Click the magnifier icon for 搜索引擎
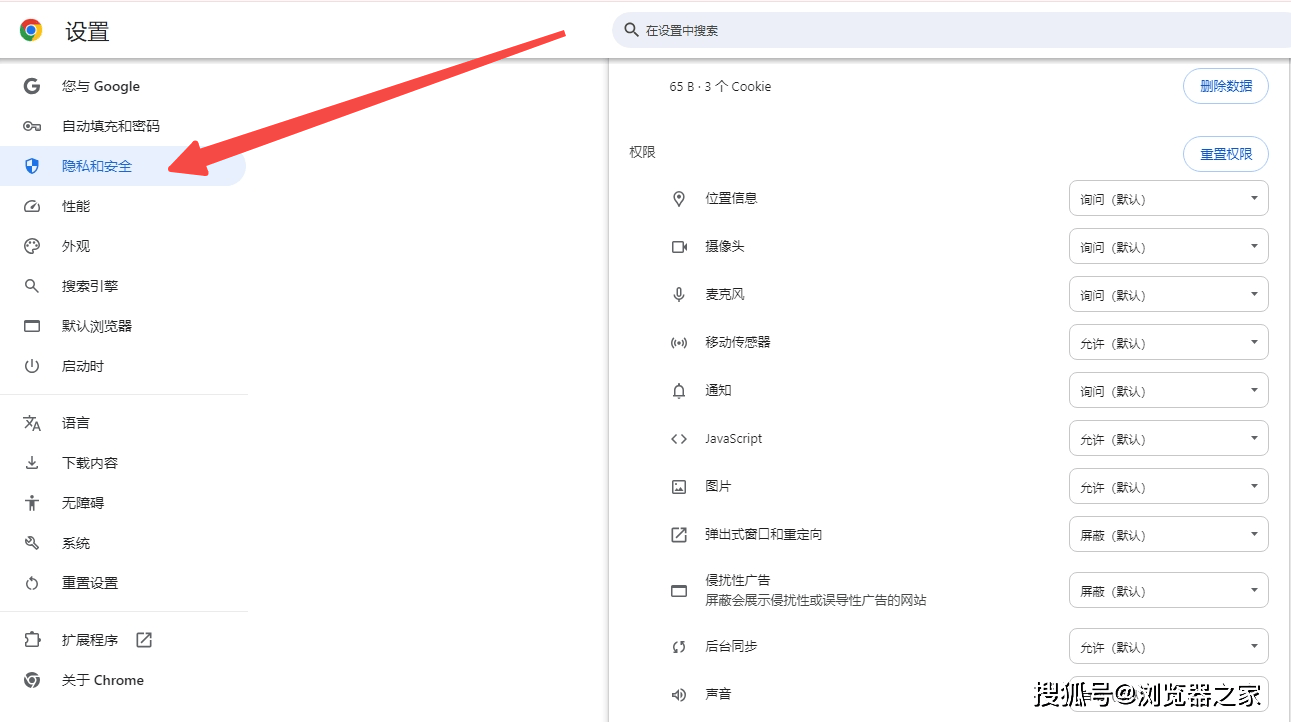Viewport: 1291px width, 722px height. click(32, 286)
